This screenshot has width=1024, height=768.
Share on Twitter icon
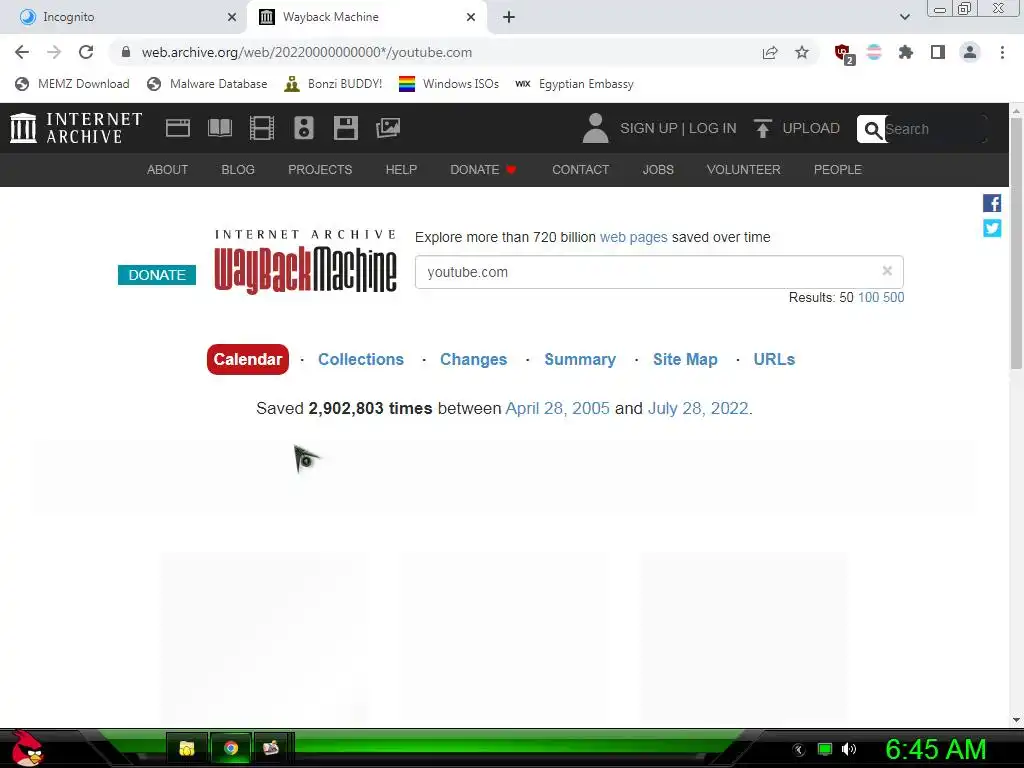click(992, 228)
